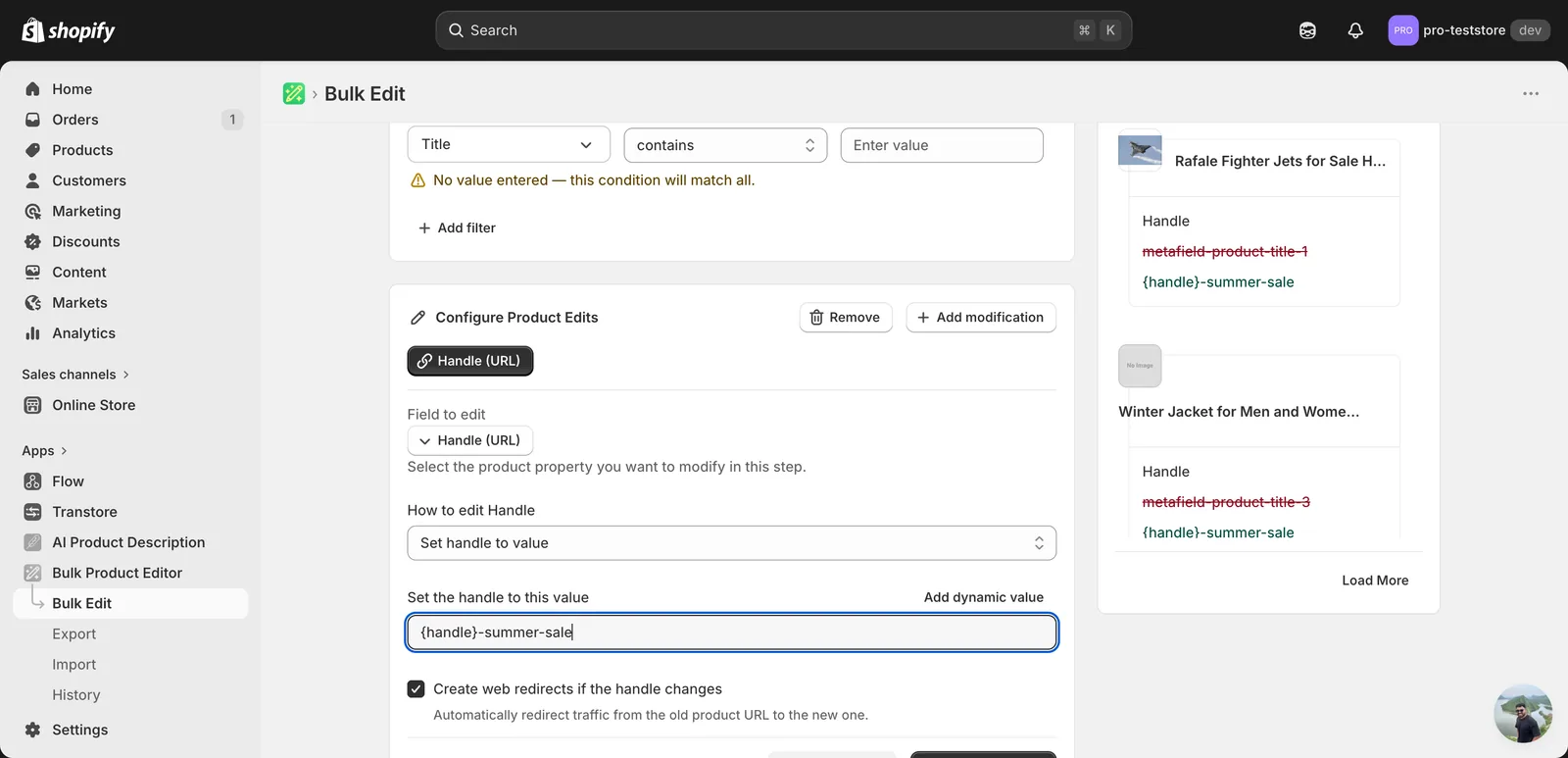Click the Enter value filter input

point(942,145)
